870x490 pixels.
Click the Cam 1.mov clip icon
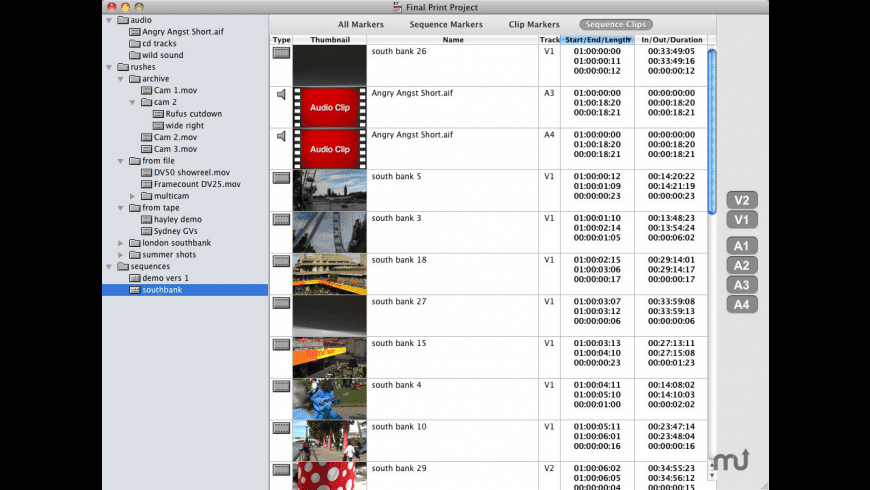click(x=146, y=90)
